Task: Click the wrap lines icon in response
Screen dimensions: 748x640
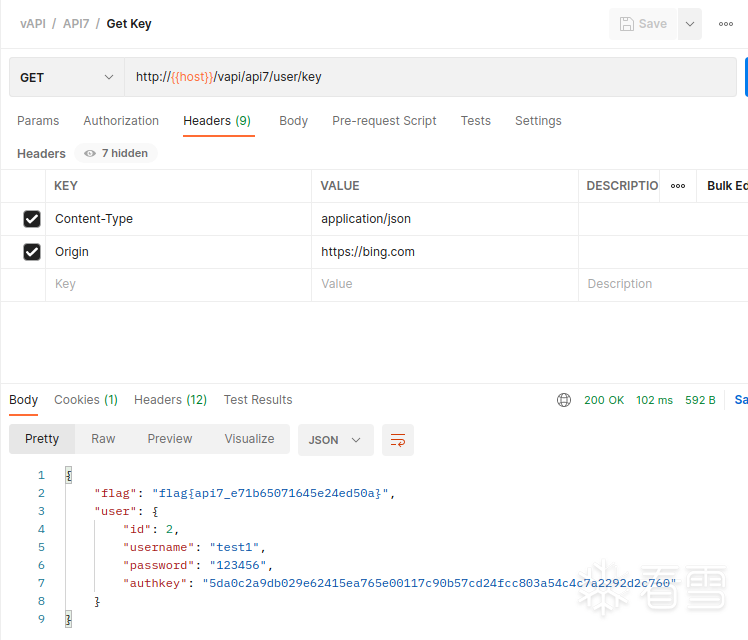Action: 398,440
